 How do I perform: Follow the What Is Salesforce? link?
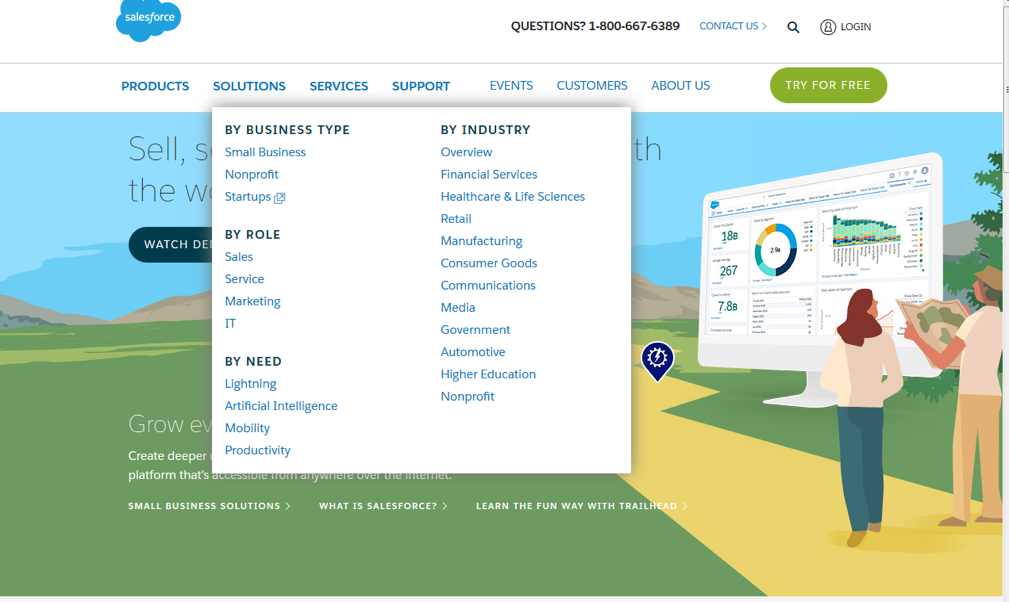(x=383, y=506)
